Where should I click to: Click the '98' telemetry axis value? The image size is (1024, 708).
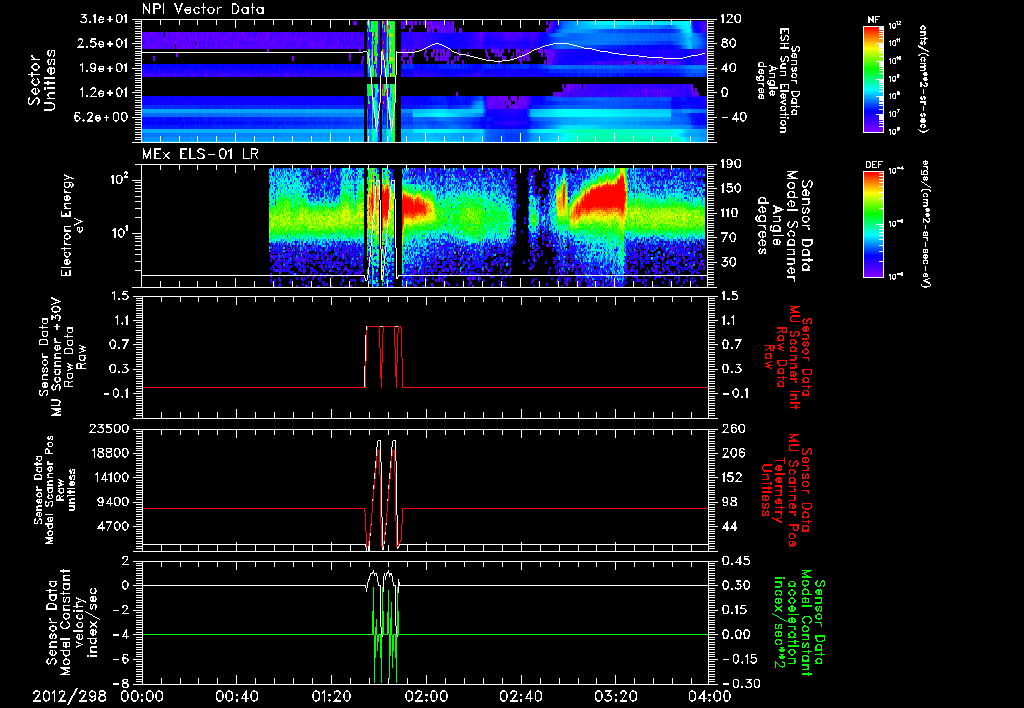[728, 502]
